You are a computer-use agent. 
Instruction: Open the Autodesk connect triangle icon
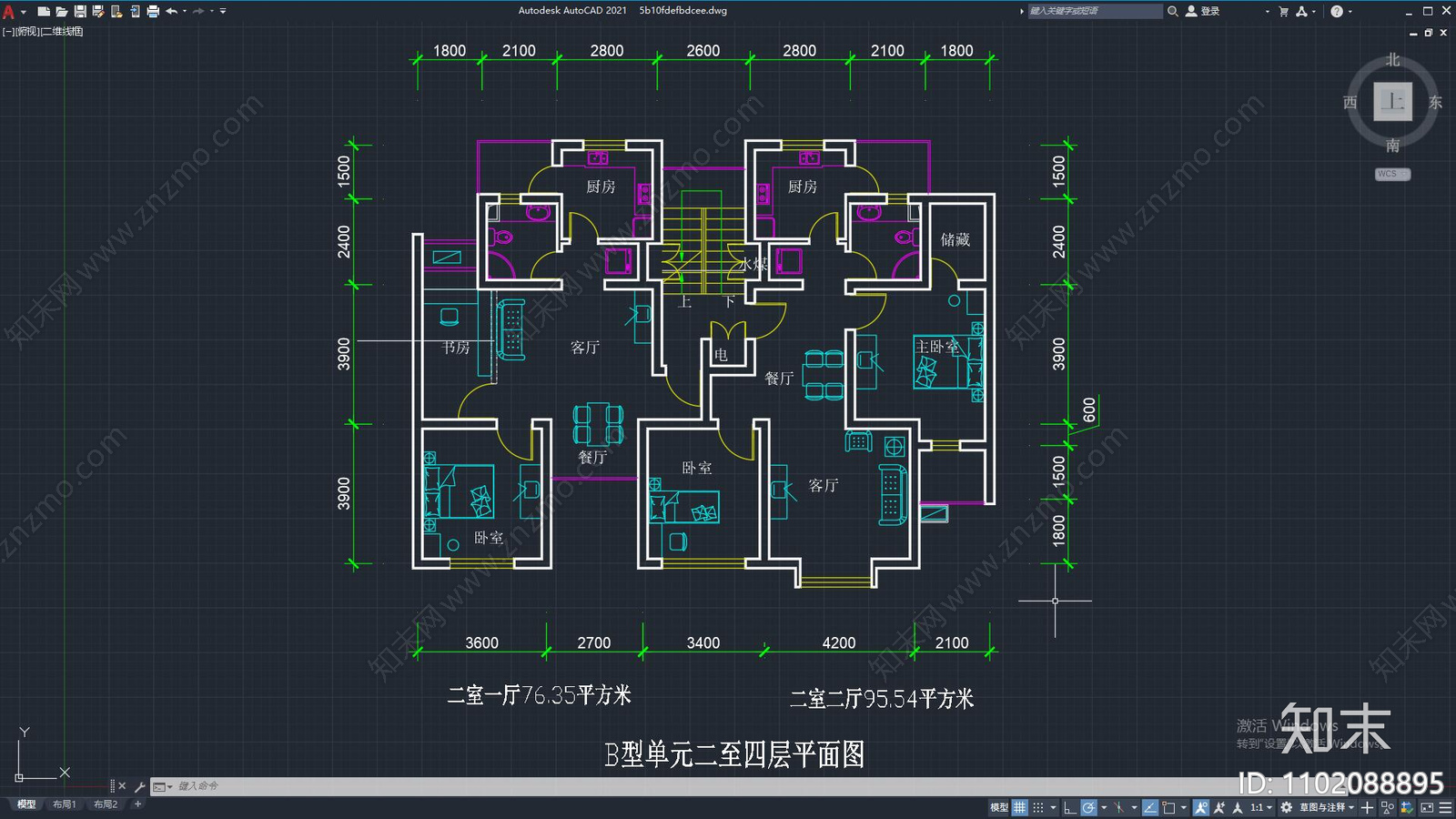pos(1302,11)
